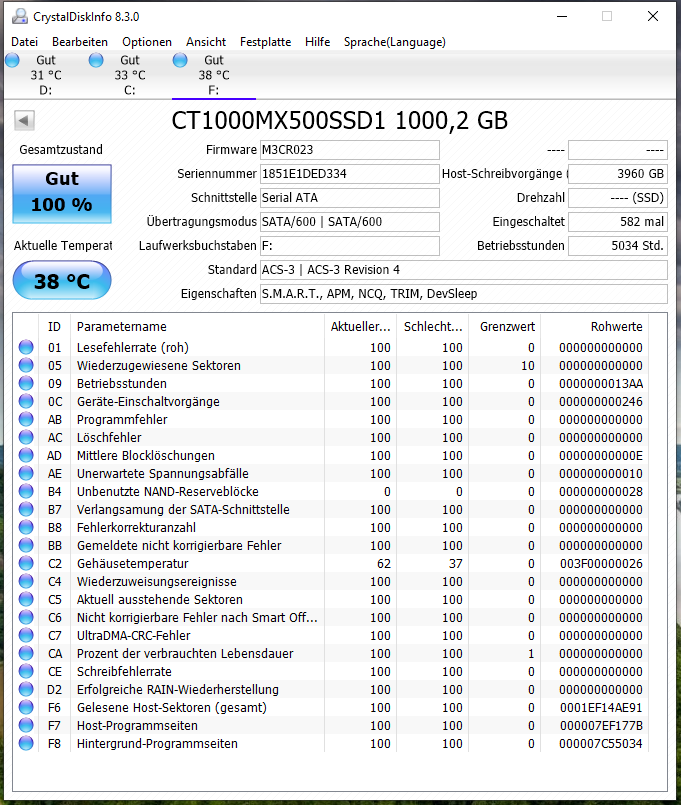Click the Laufwerksbuchstaben field

click(350, 246)
